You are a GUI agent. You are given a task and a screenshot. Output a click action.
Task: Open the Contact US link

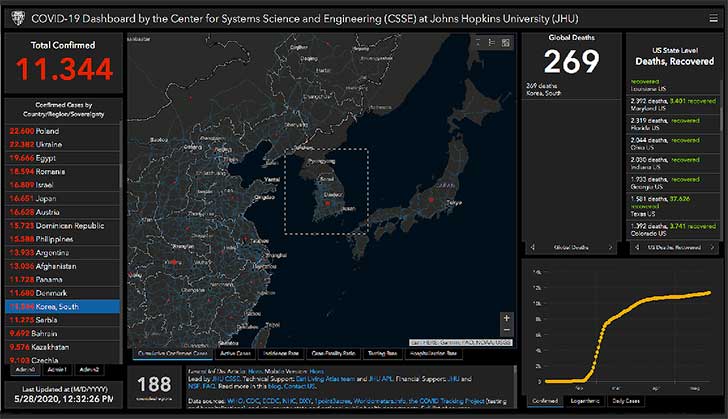(x=300, y=386)
